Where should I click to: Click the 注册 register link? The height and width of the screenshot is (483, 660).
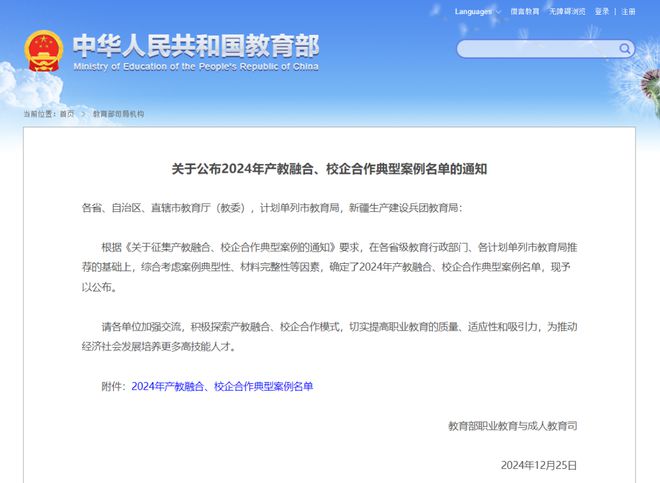click(x=628, y=12)
